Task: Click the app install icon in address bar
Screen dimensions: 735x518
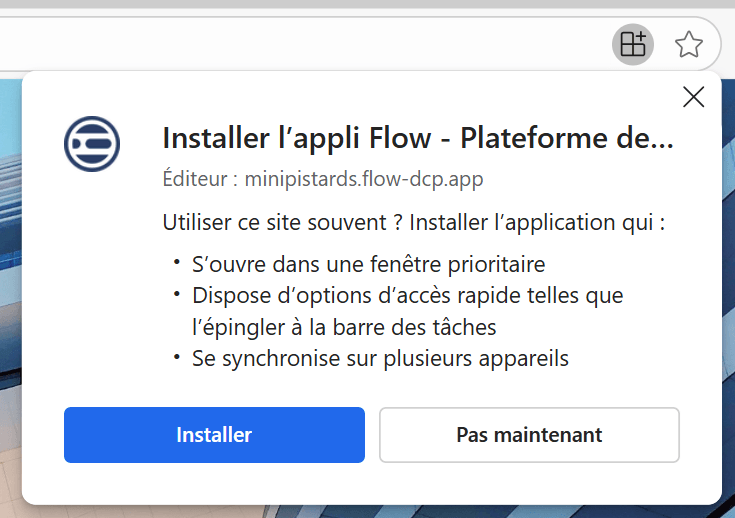Action: (x=633, y=44)
